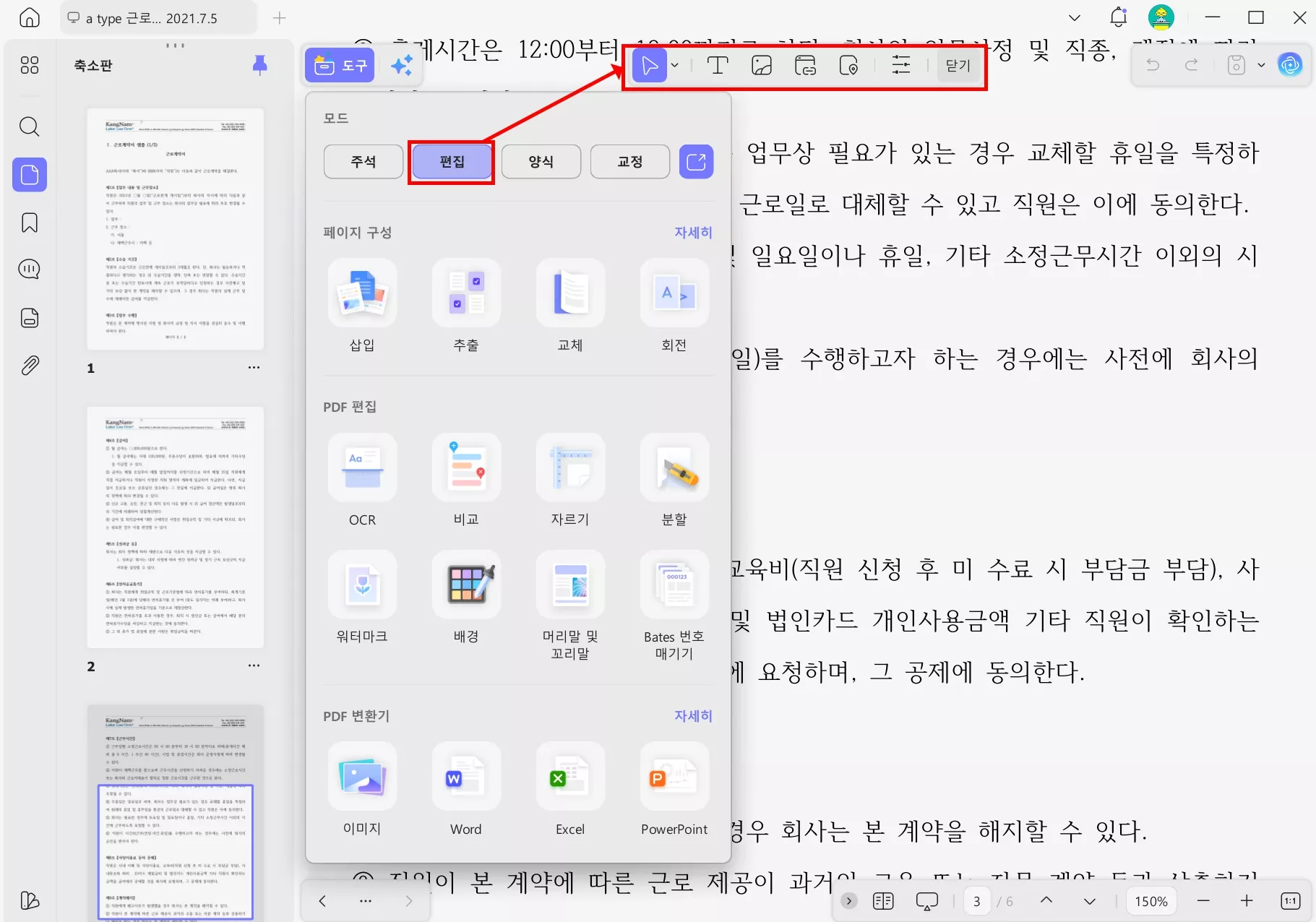Switch to two-page view mode
The height and width of the screenshot is (922, 1316).
883,900
